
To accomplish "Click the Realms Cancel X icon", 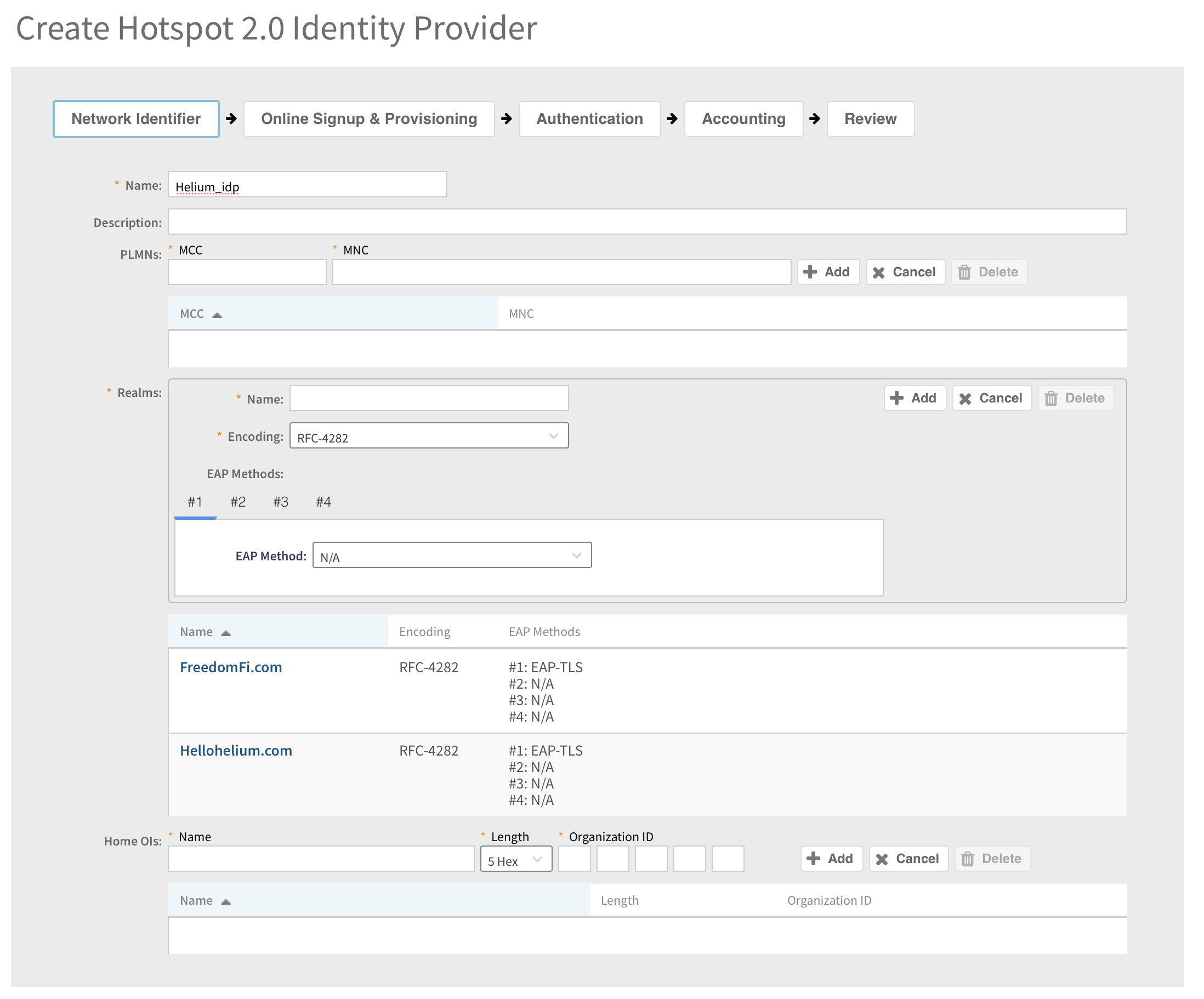I will point(965,399).
